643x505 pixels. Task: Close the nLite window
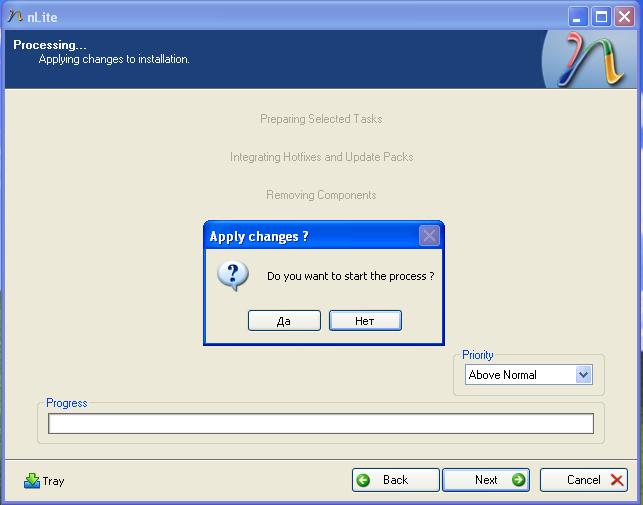tap(625, 17)
